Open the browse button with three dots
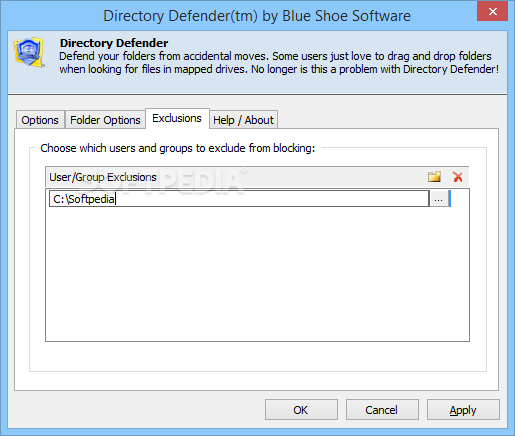The height and width of the screenshot is (436, 515). [x=438, y=199]
